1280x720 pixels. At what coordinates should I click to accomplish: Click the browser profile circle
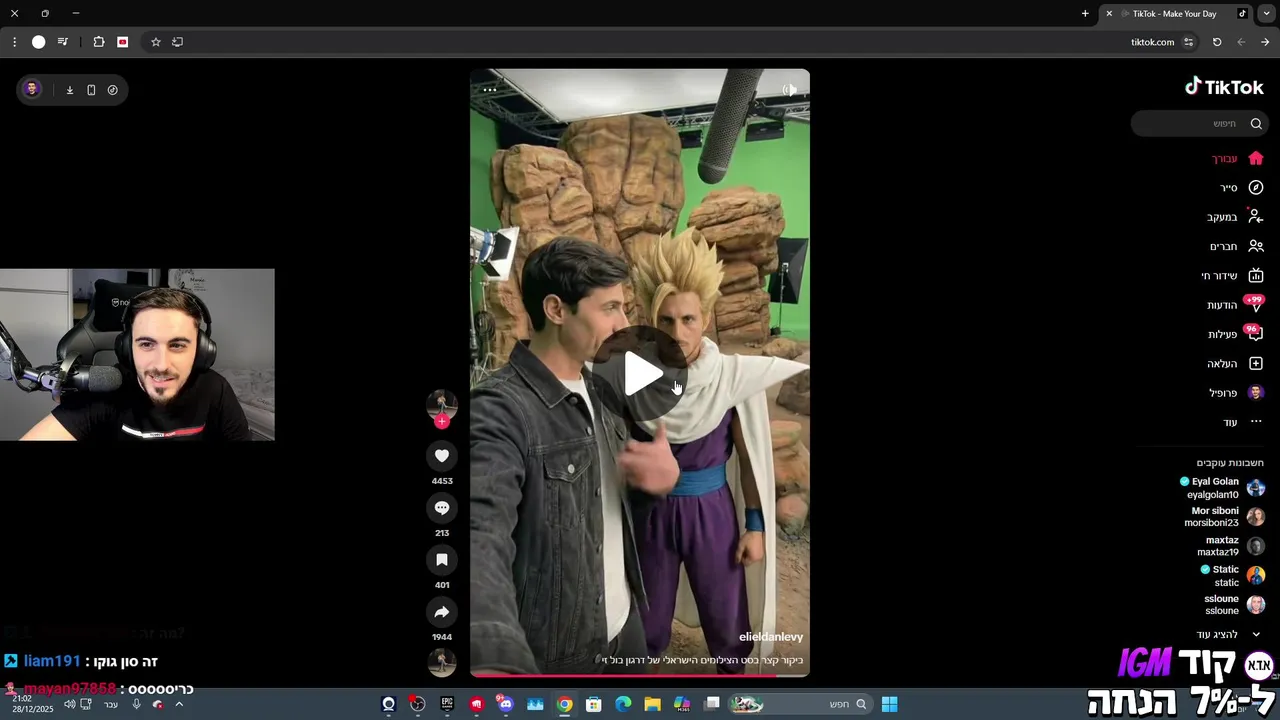(x=38, y=42)
